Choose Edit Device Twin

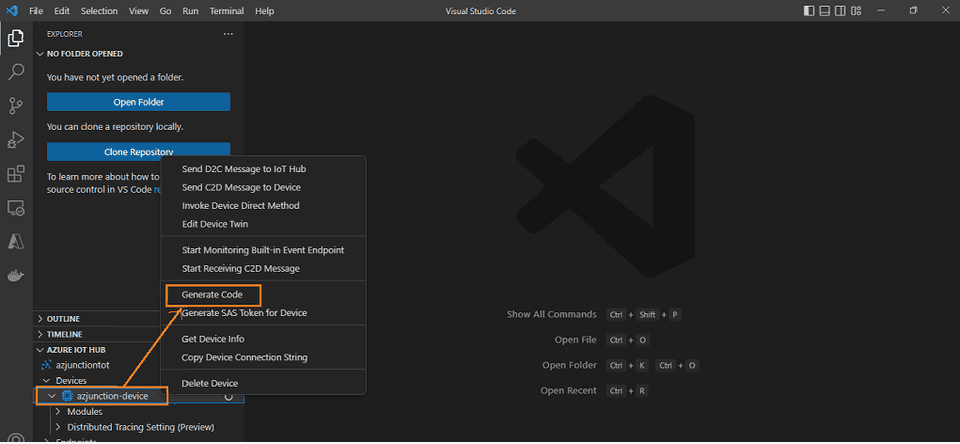pos(263,224)
